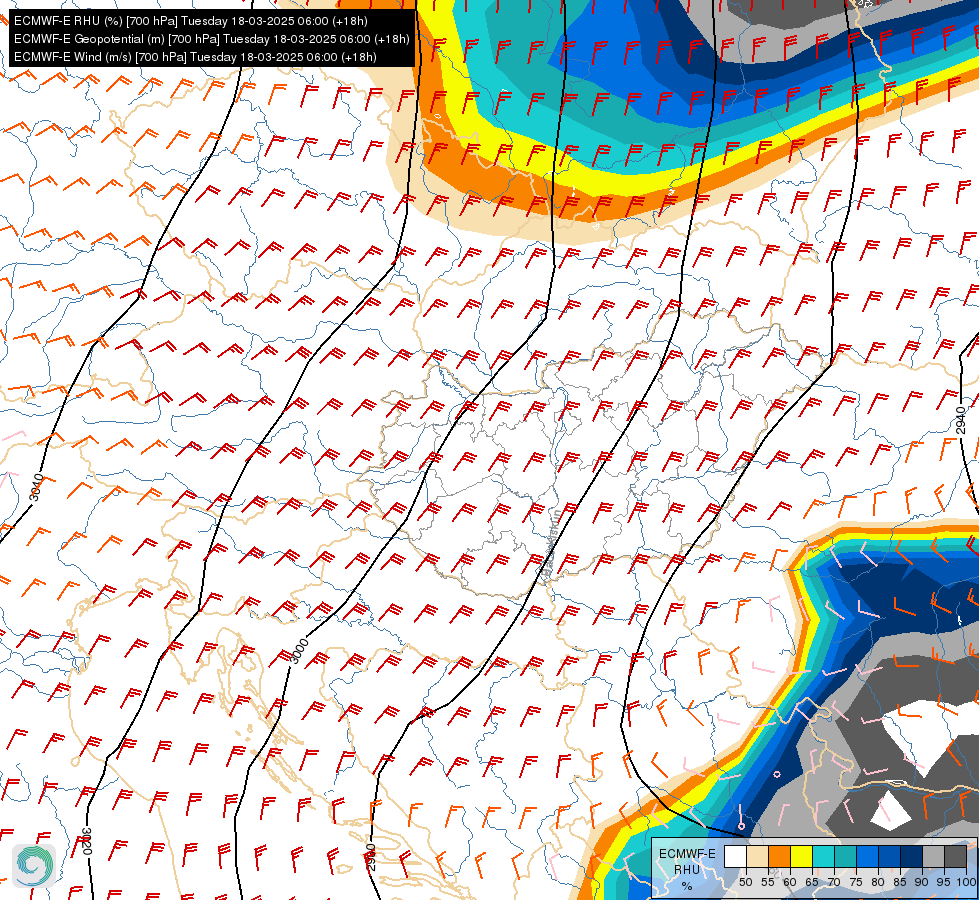The height and width of the screenshot is (900, 979).
Task: Click the bright blue legend swatch
Action: click(867, 856)
